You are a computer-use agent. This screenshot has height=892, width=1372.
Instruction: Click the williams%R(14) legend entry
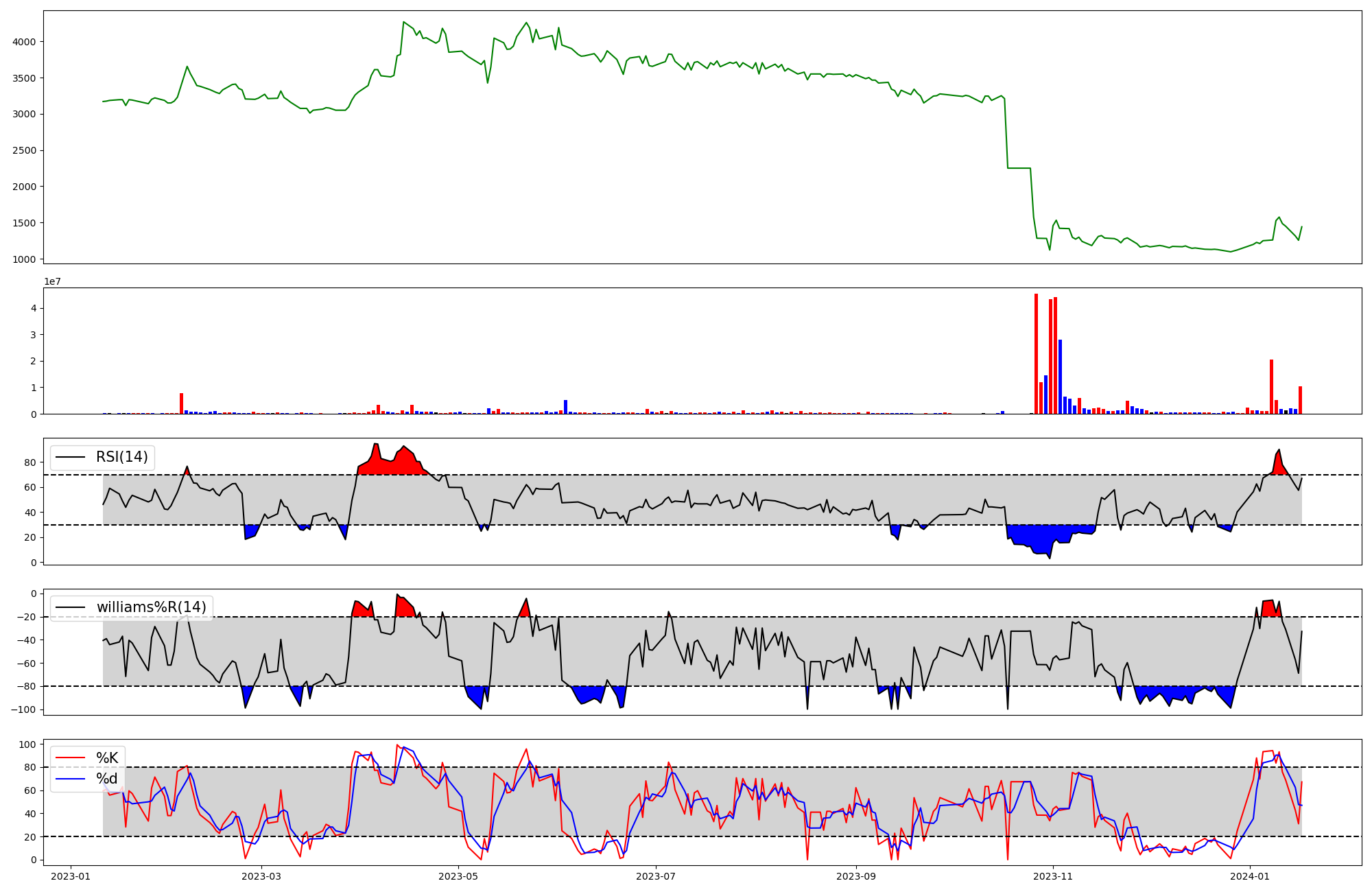pyautogui.click(x=151, y=607)
